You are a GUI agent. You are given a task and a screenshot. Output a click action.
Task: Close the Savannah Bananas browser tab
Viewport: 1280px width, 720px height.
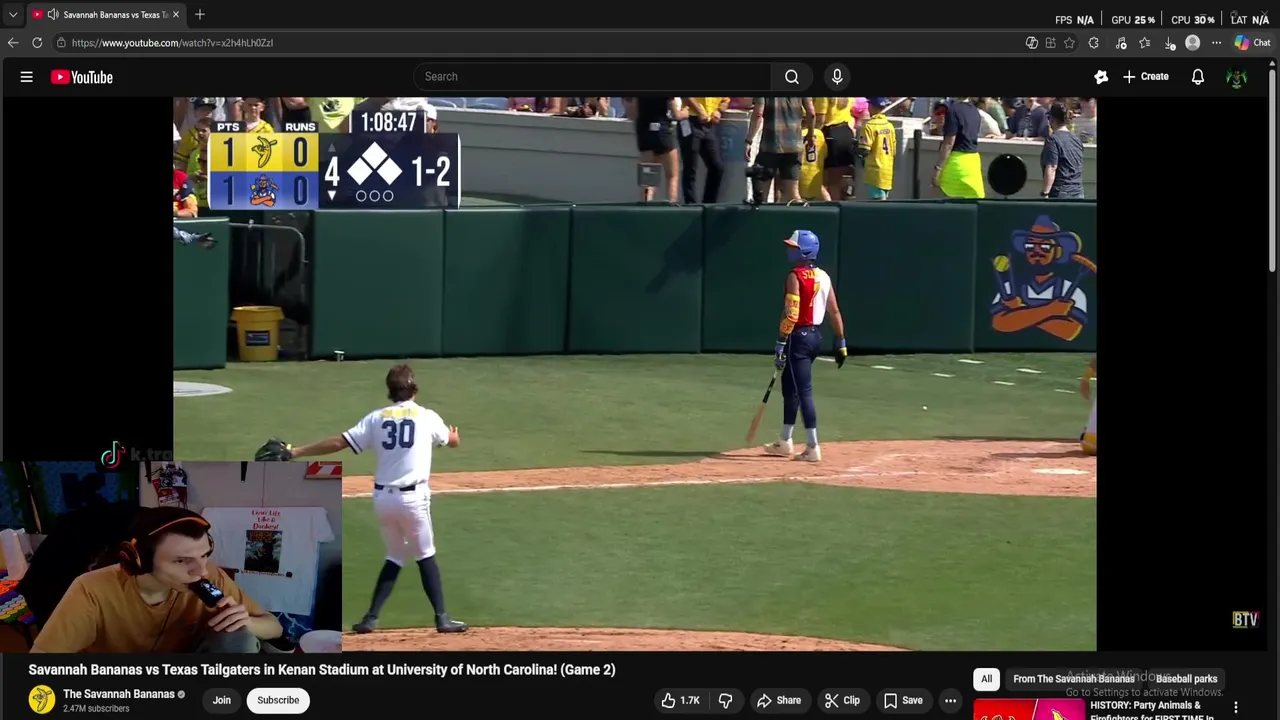coord(176,14)
